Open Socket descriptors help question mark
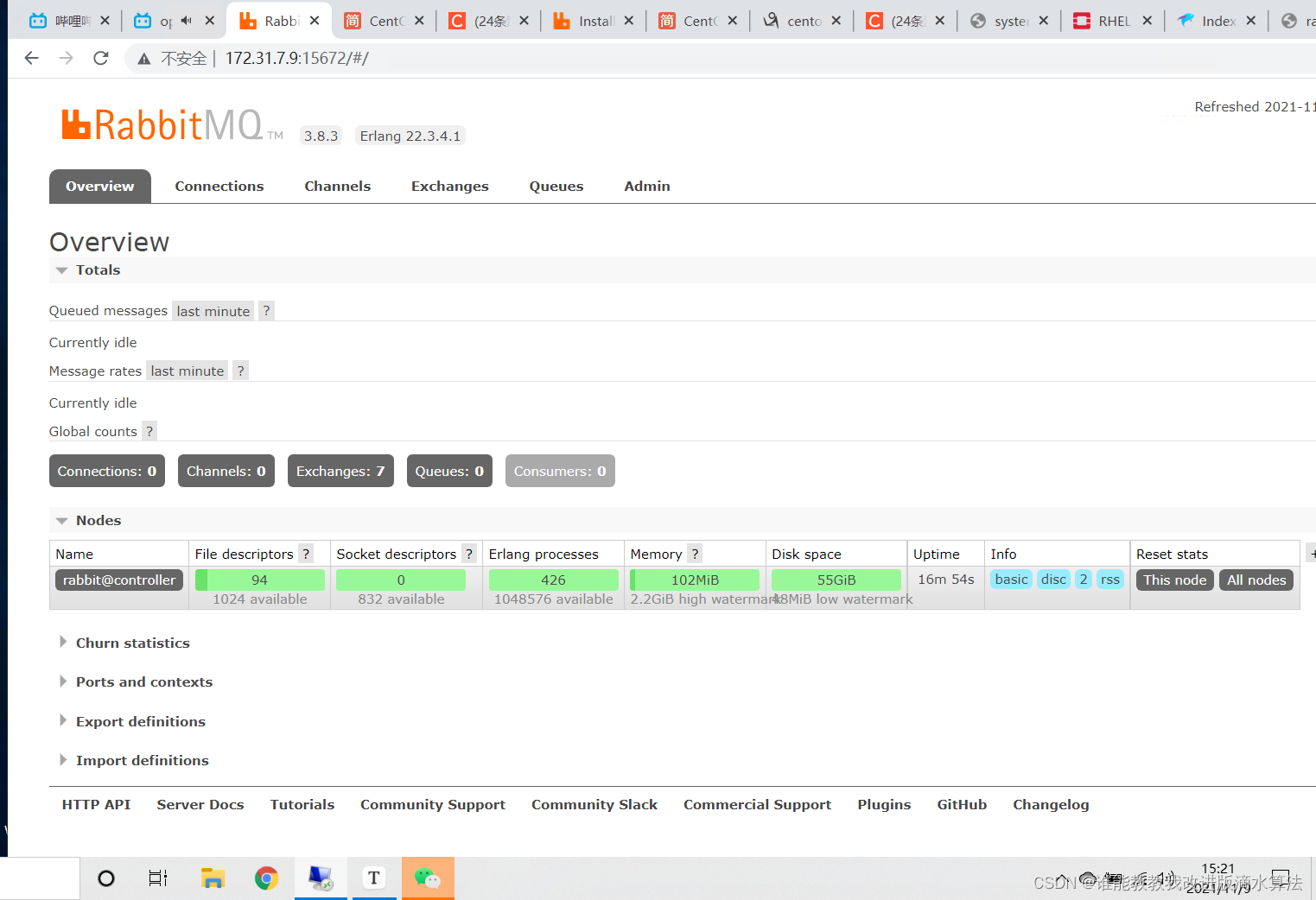 (468, 554)
